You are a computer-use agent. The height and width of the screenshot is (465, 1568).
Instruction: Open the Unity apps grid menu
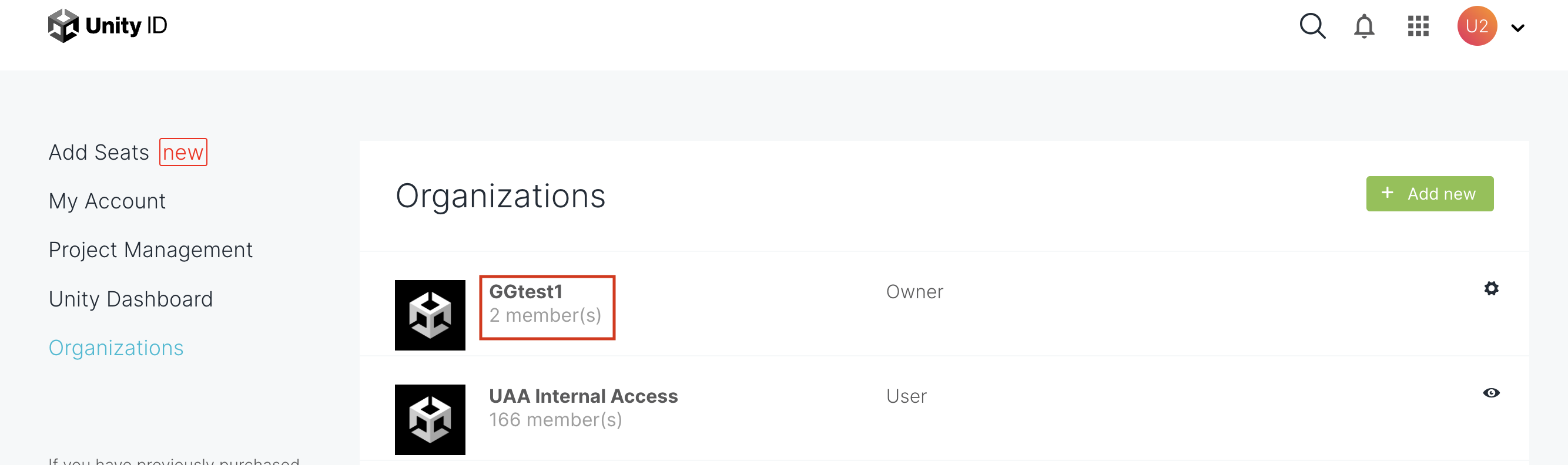[x=1418, y=26]
